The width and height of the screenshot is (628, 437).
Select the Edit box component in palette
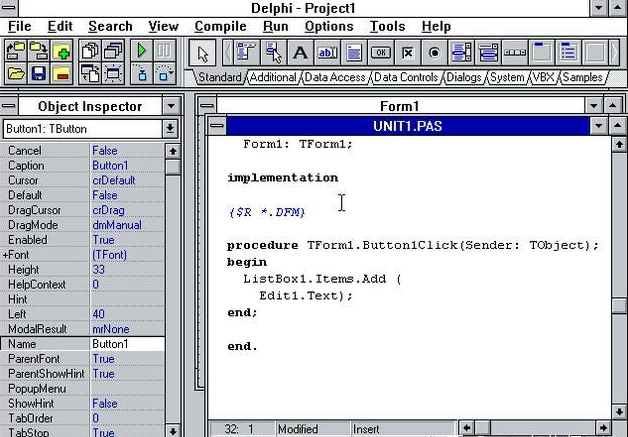(327, 53)
